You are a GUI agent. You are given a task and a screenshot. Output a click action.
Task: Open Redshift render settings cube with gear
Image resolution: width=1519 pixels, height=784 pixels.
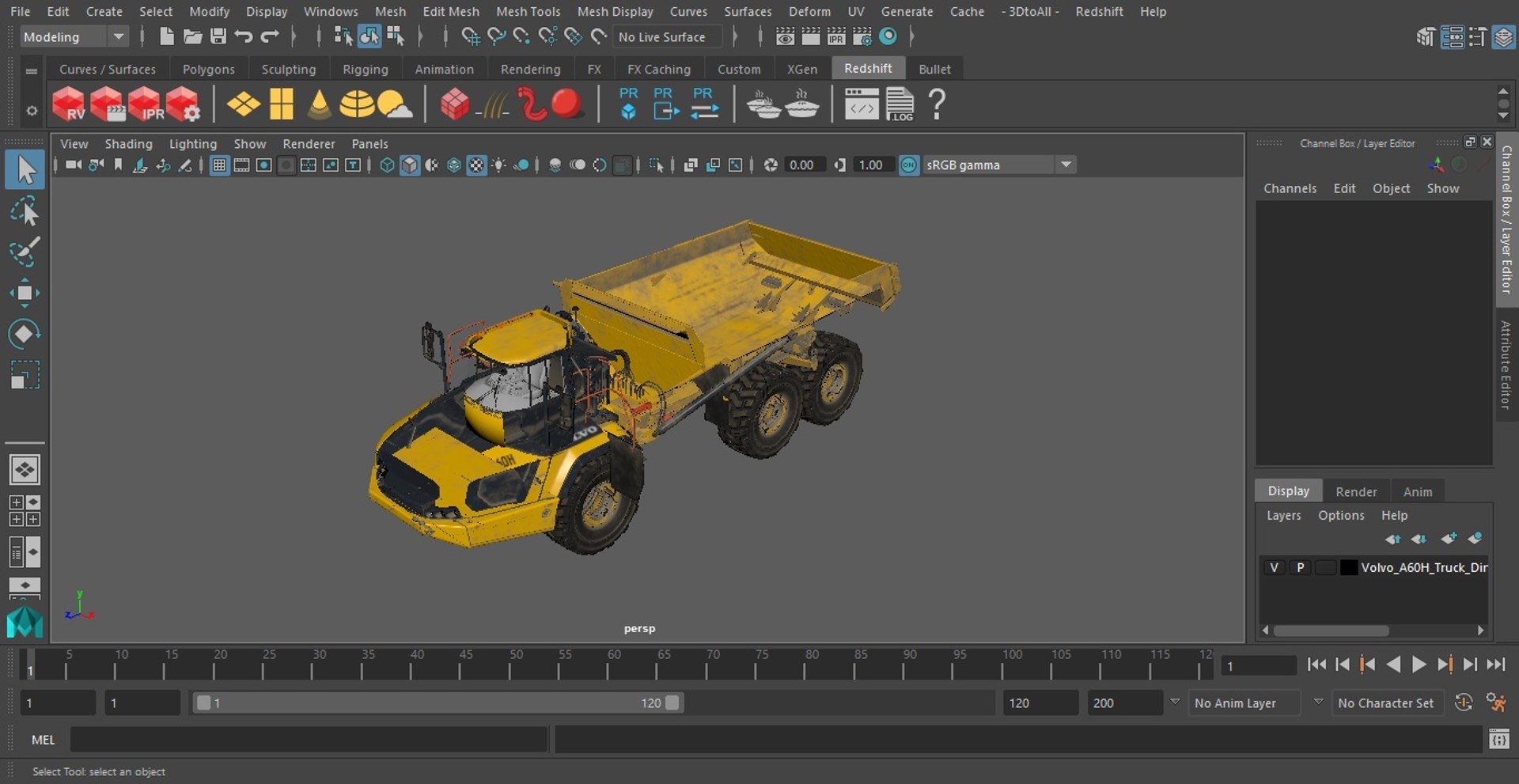tap(183, 104)
